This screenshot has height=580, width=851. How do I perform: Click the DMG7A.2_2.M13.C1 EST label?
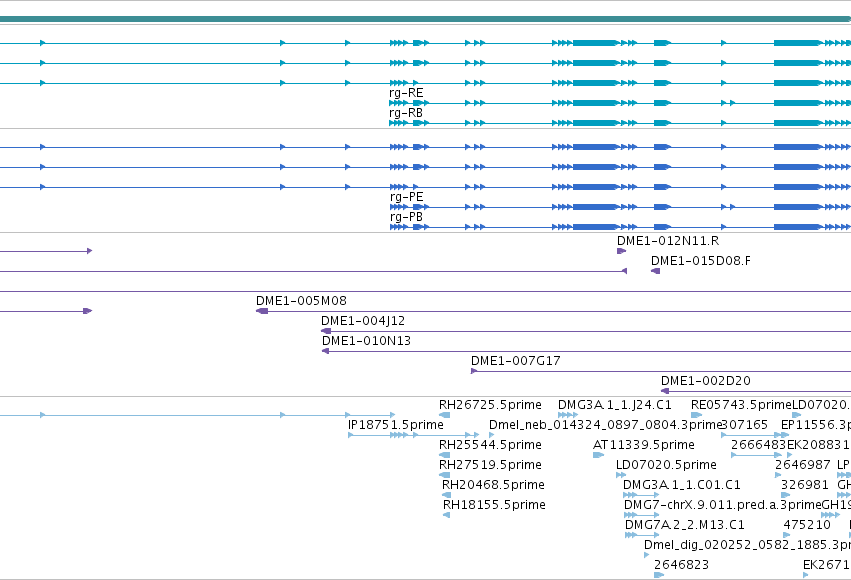tap(685, 525)
